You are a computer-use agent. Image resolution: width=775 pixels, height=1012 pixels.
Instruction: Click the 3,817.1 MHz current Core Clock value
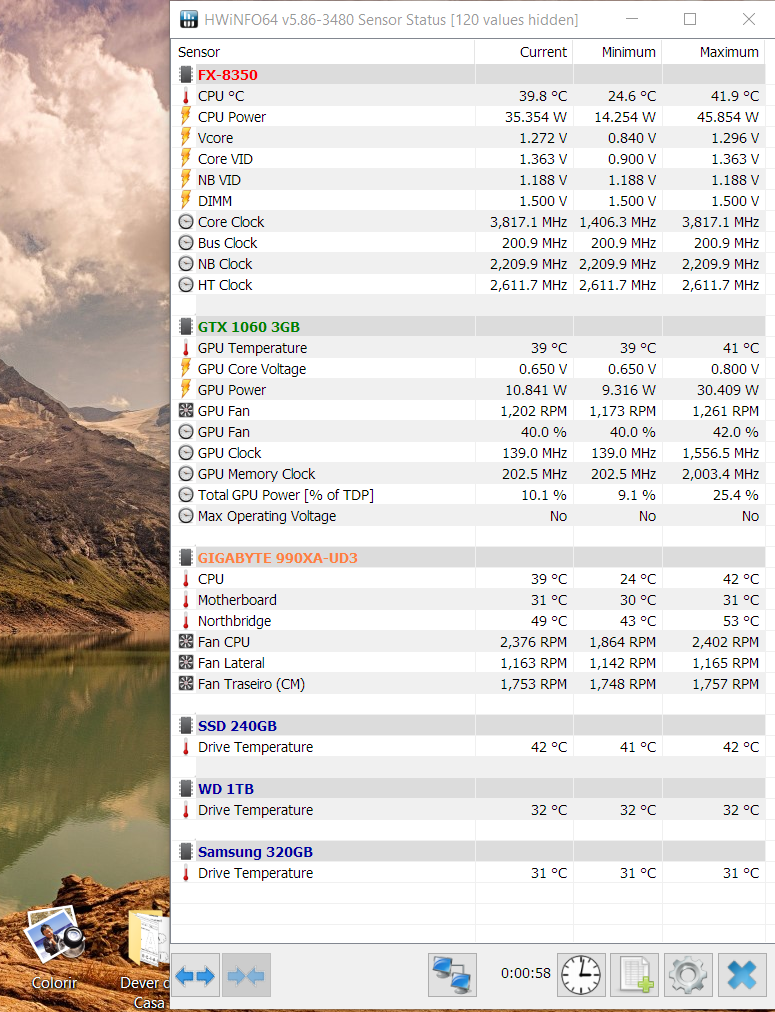click(x=528, y=222)
